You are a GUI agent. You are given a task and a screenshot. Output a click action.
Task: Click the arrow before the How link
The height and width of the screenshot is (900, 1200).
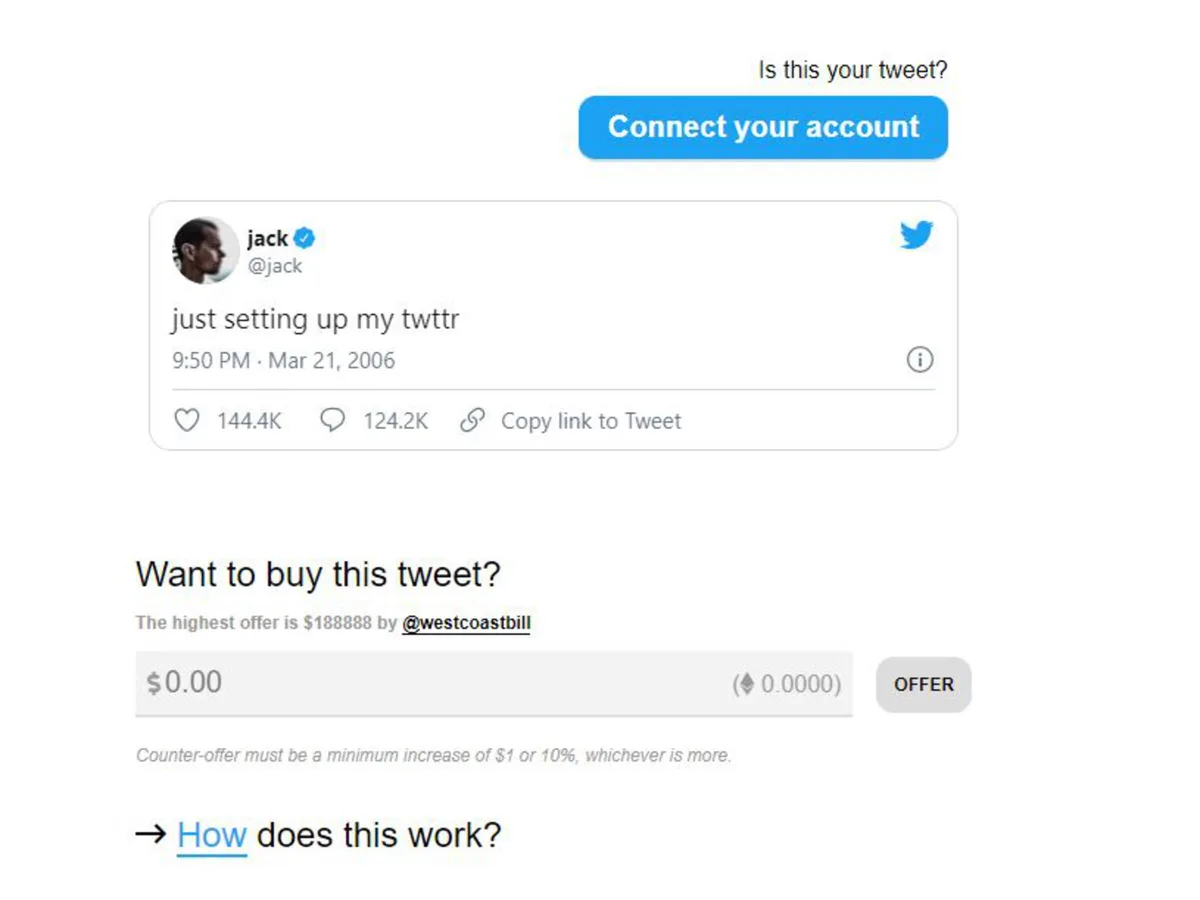[x=150, y=834]
